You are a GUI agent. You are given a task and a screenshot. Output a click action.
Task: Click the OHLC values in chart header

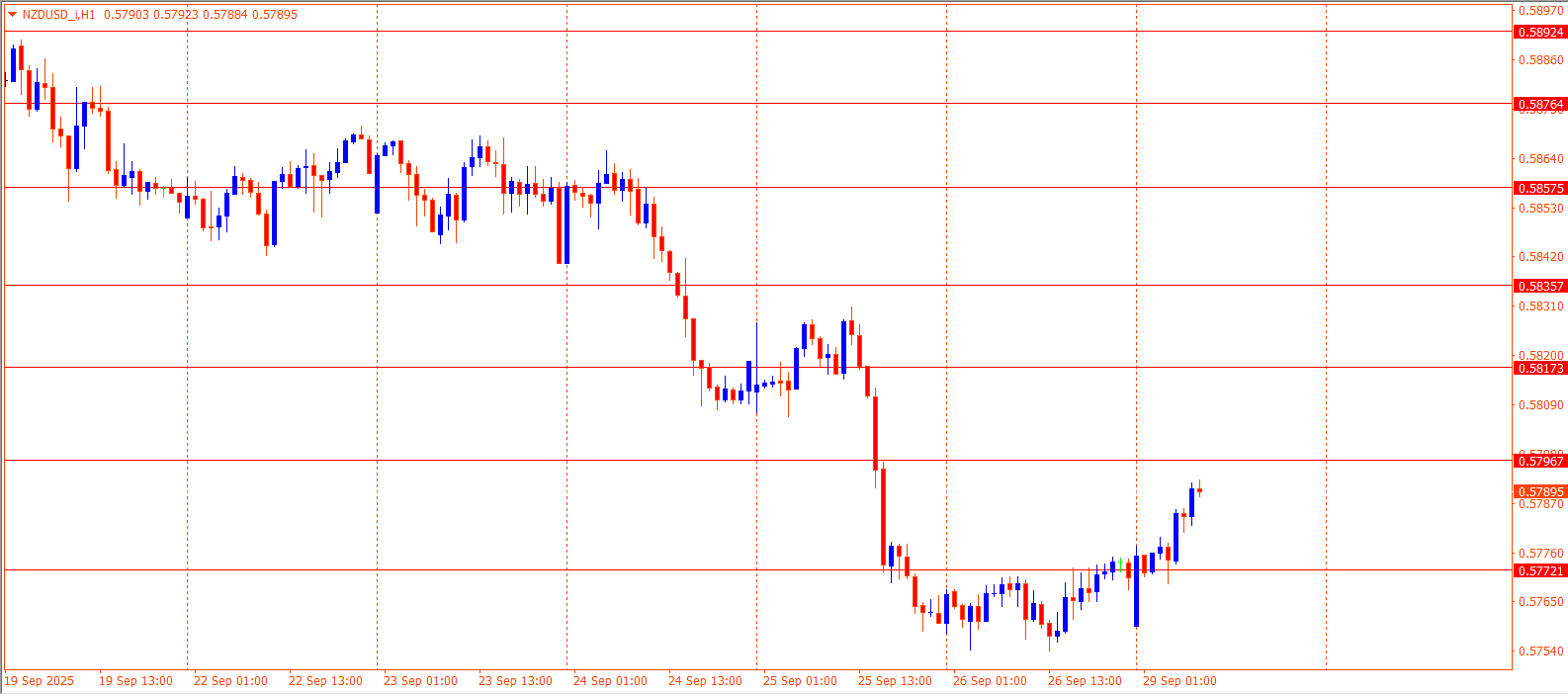200,15
